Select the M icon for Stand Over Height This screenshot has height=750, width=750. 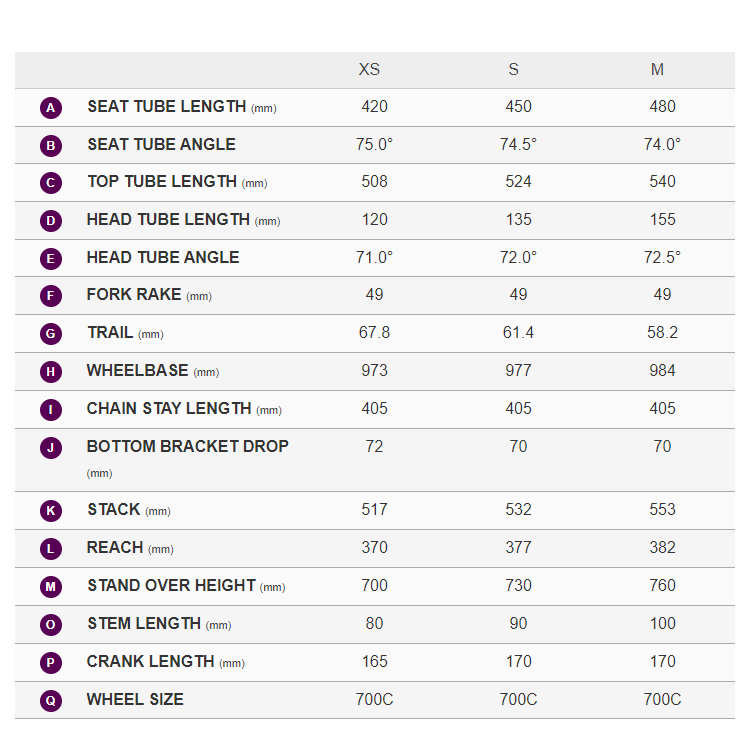click(x=51, y=587)
